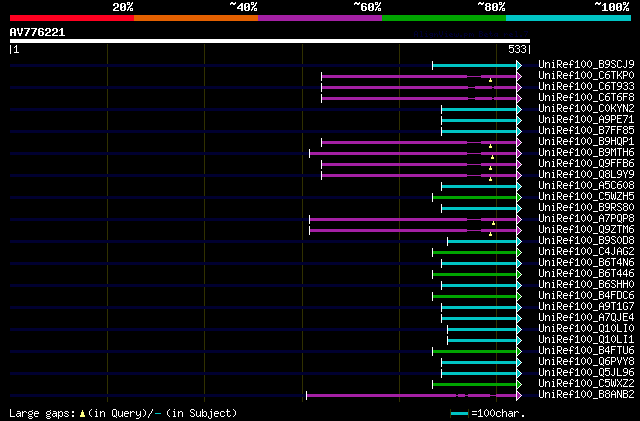Screen dimensions: 640x421
Task: Open hit UniRef100_C6T6F8
Action: [586, 97]
